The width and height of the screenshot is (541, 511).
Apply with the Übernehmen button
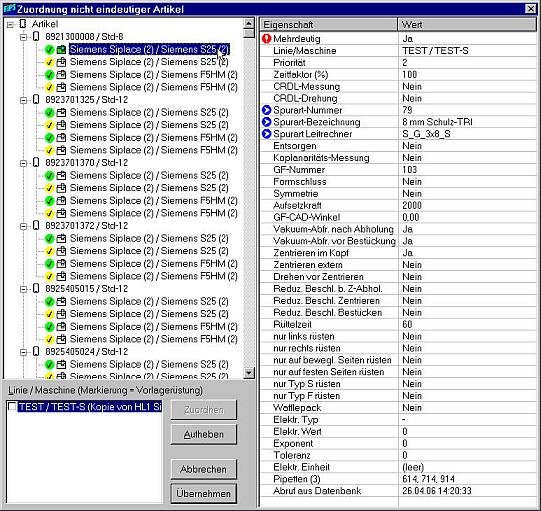coord(204,493)
